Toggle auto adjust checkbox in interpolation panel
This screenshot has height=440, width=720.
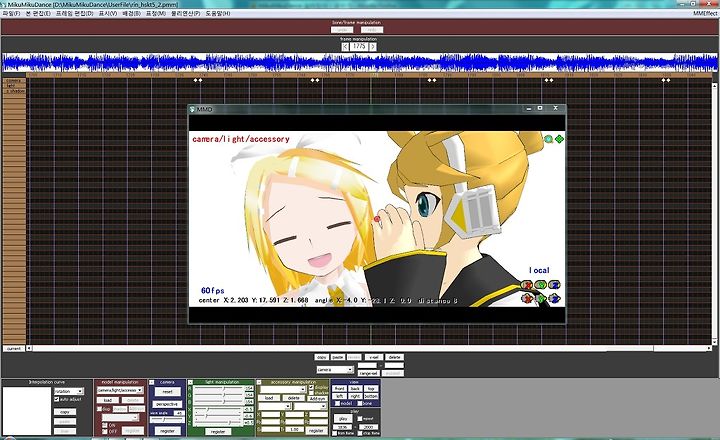click(56, 399)
